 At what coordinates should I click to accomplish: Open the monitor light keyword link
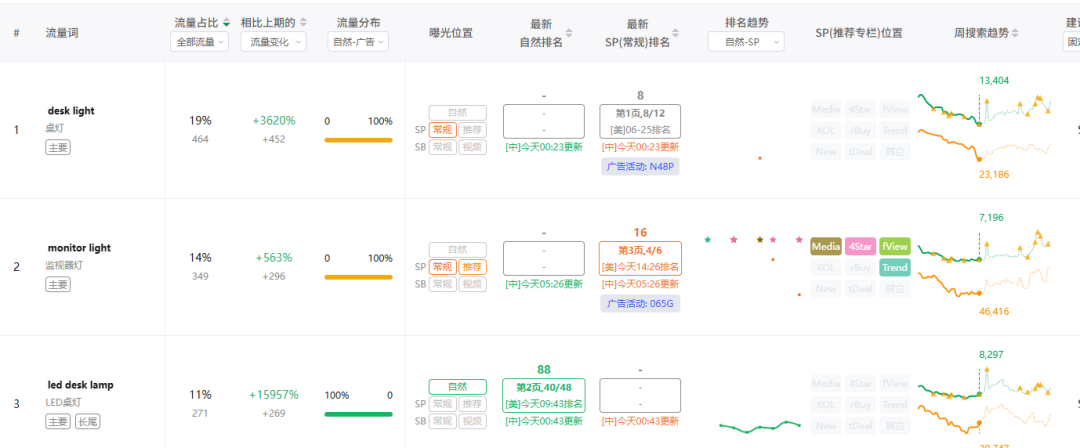click(79, 247)
